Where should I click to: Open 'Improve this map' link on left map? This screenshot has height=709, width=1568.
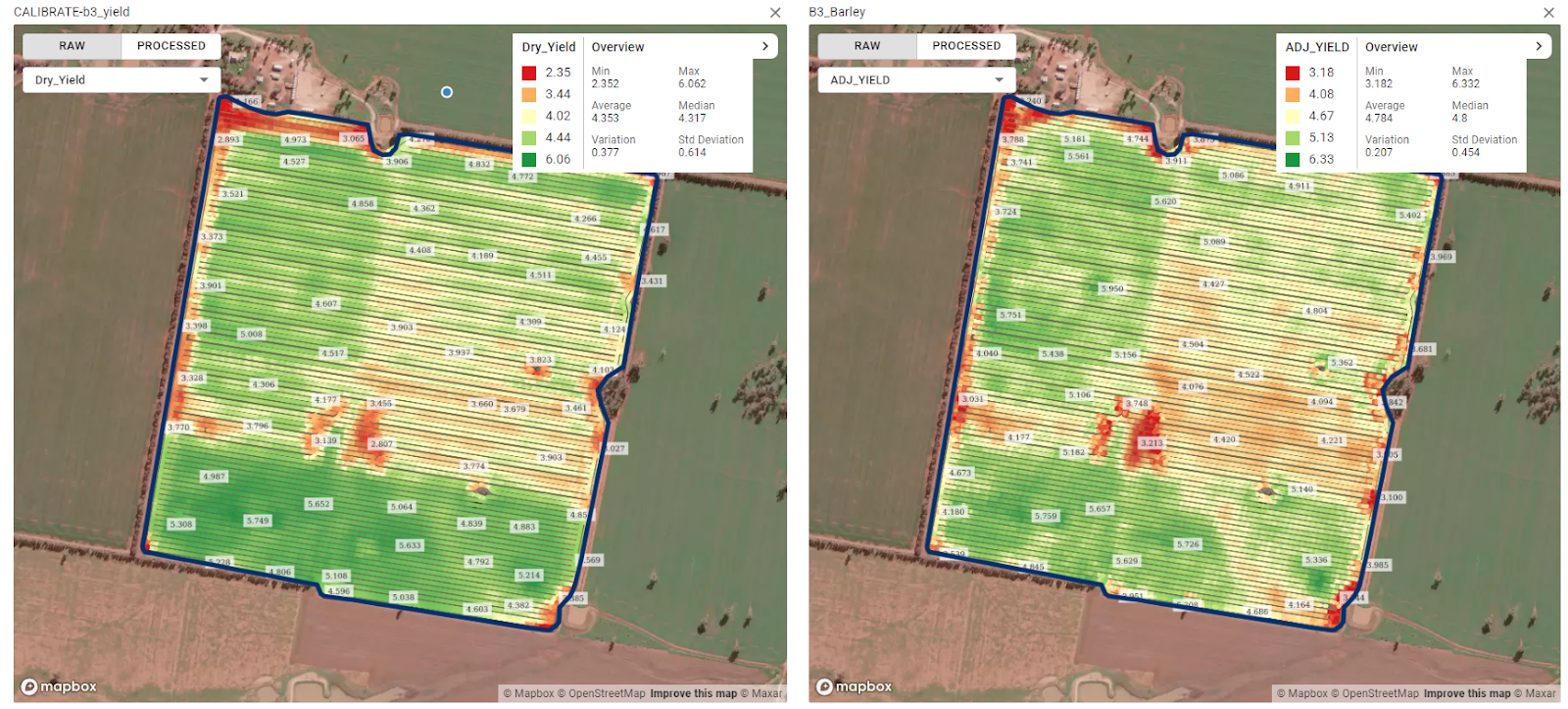pyautogui.click(x=693, y=693)
